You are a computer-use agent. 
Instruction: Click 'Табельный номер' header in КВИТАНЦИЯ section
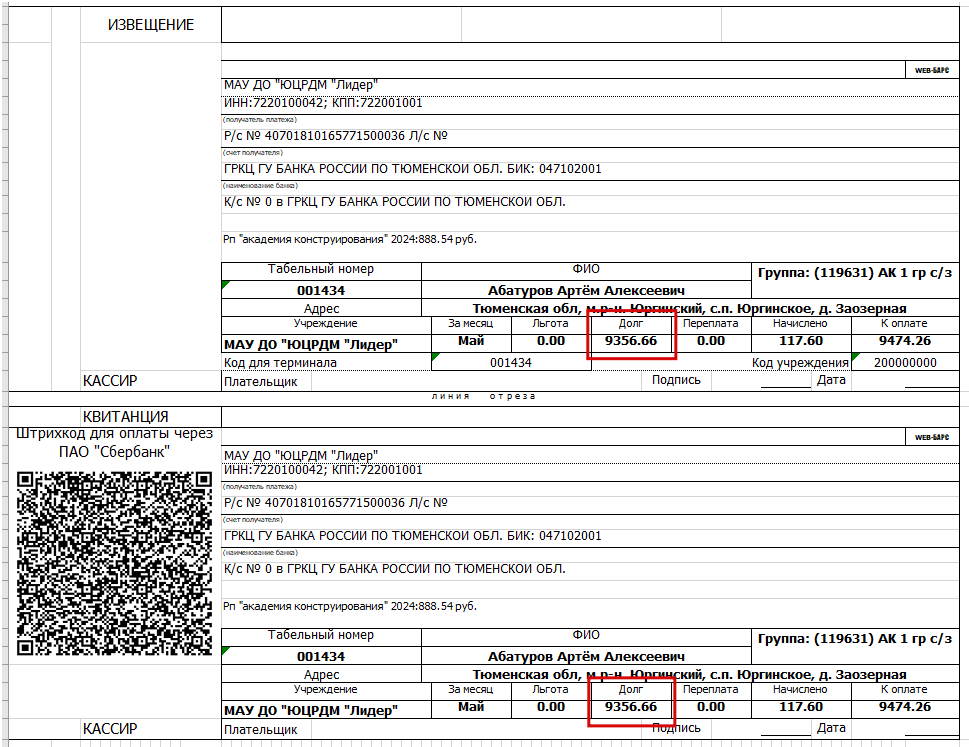click(321, 635)
